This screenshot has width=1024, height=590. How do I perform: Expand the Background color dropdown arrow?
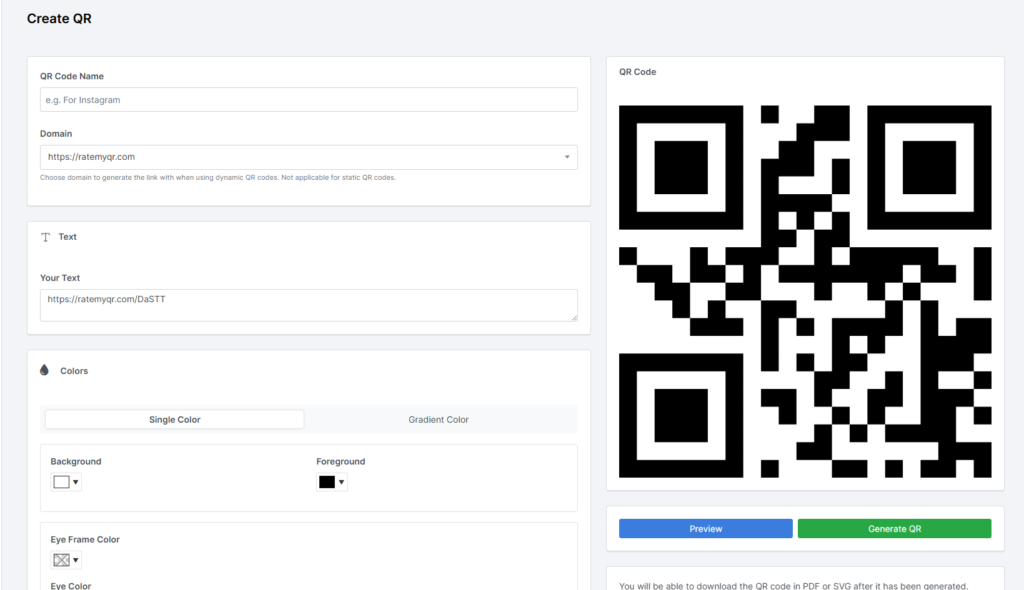tap(76, 482)
